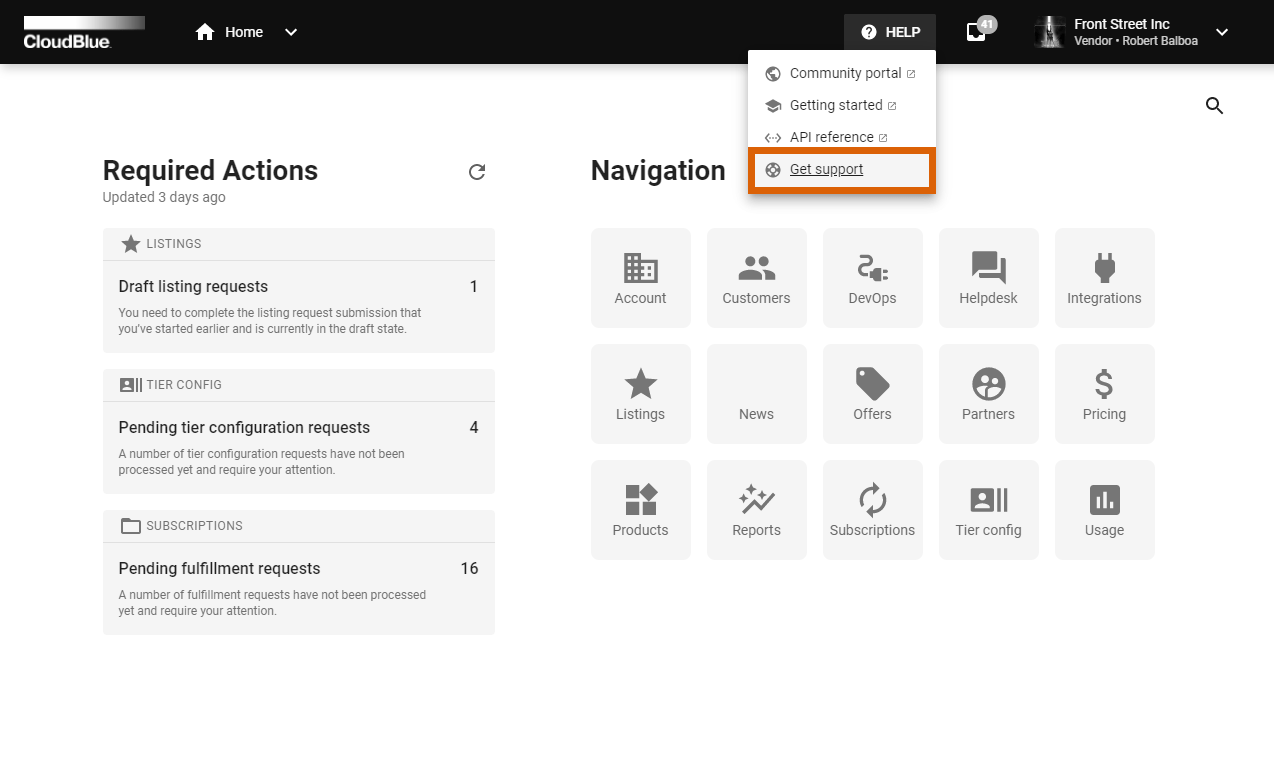Screen dimensions: 1274x758
Task: Open the Helpdesk tile
Action: click(988, 278)
